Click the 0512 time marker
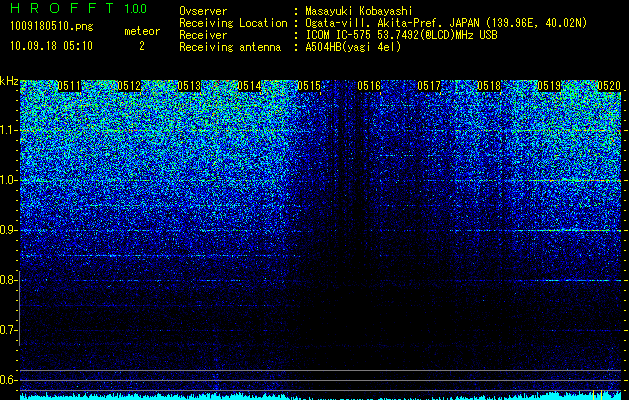The width and height of the screenshot is (629, 400). click(129, 86)
